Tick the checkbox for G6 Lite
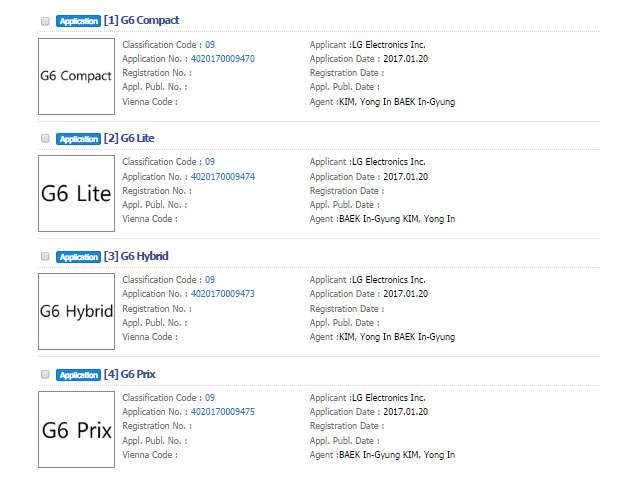The image size is (640, 480). click(x=45, y=138)
